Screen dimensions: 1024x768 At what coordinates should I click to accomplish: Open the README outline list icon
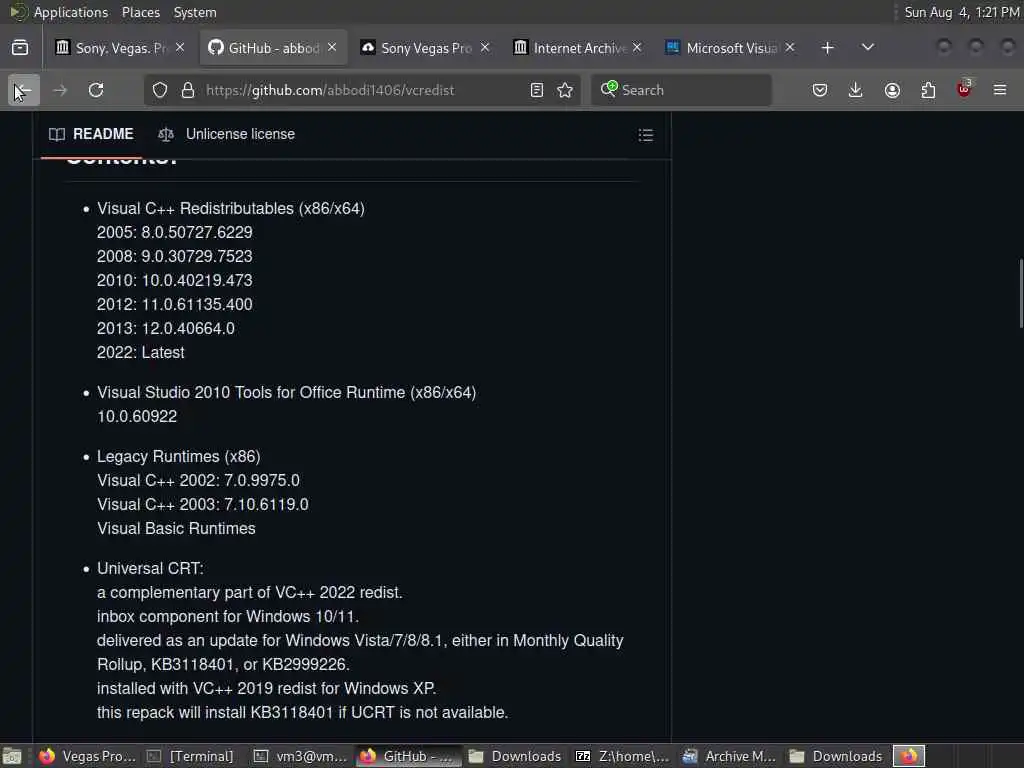646,135
